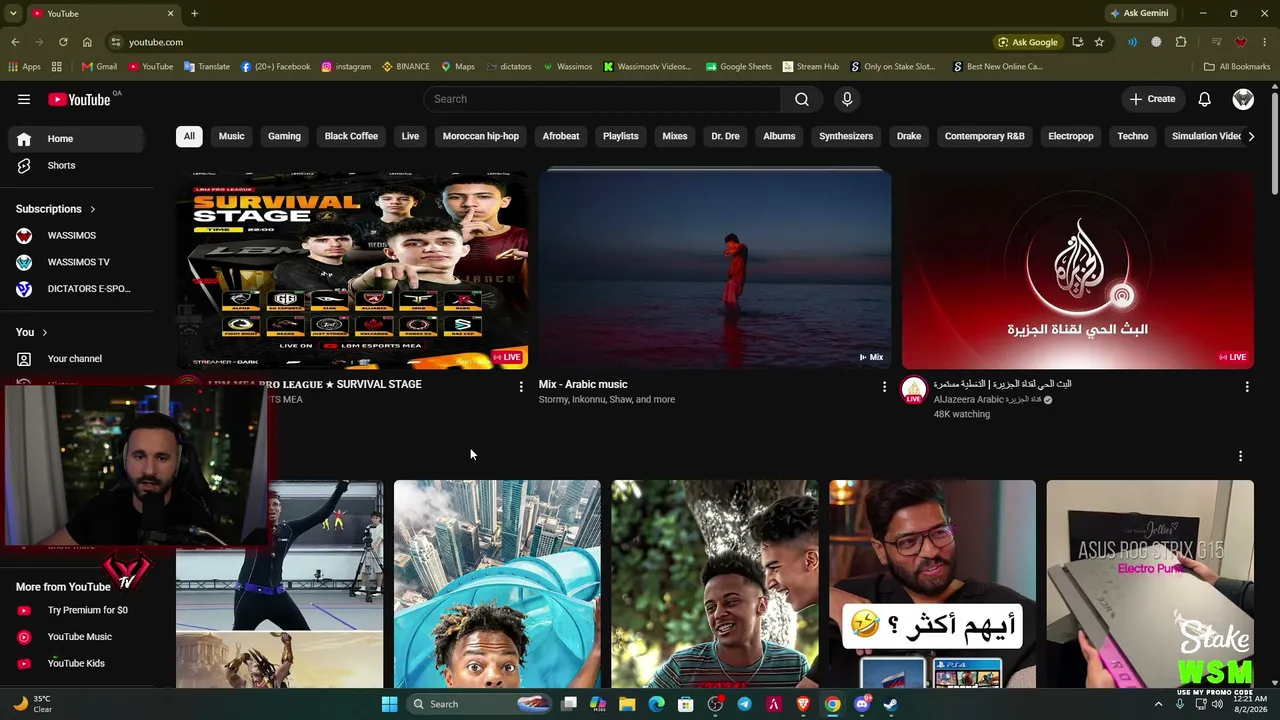Open Chrome's three-dot menu

tap(1265, 42)
